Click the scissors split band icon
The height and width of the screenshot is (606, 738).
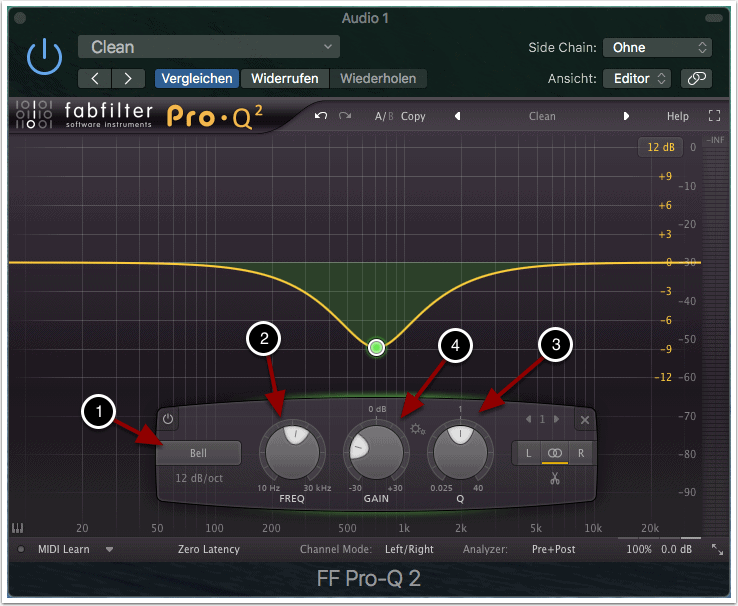[x=554, y=478]
